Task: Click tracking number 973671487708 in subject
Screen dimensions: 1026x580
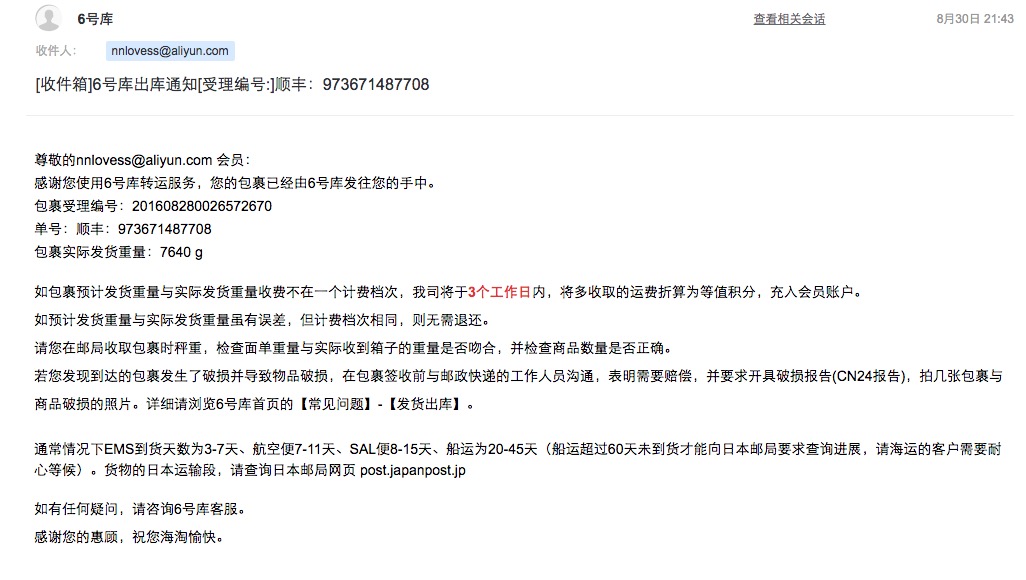Action: point(376,84)
